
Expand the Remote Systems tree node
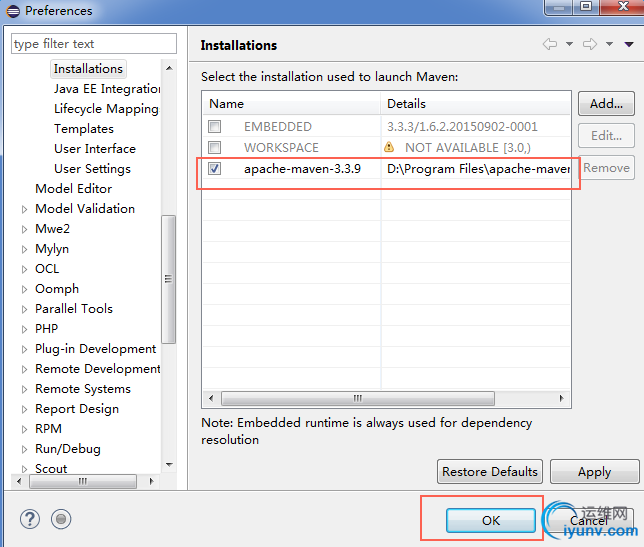coord(24,389)
